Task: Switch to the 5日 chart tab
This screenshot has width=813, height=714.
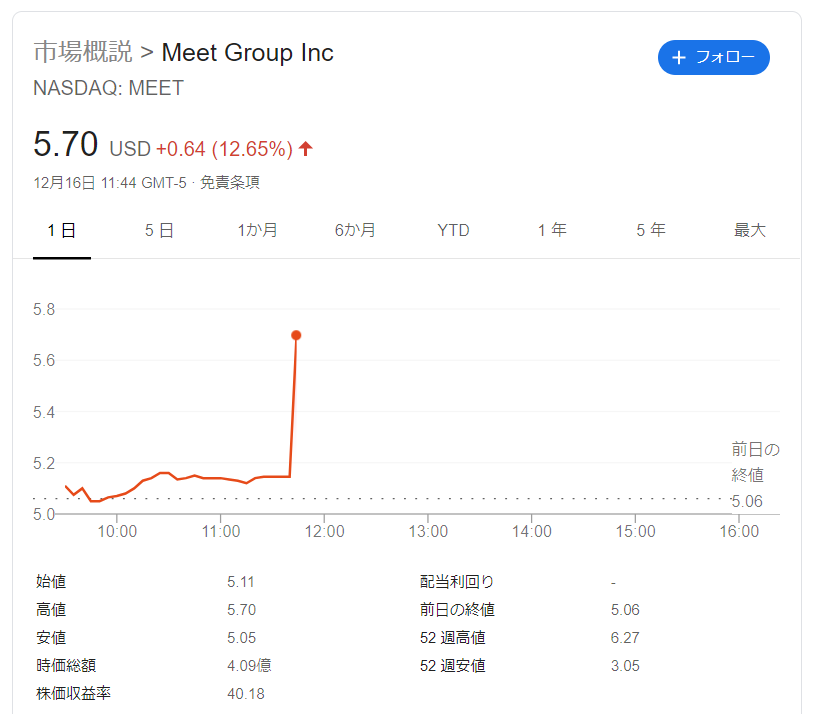Action: pyautogui.click(x=159, y=231)
